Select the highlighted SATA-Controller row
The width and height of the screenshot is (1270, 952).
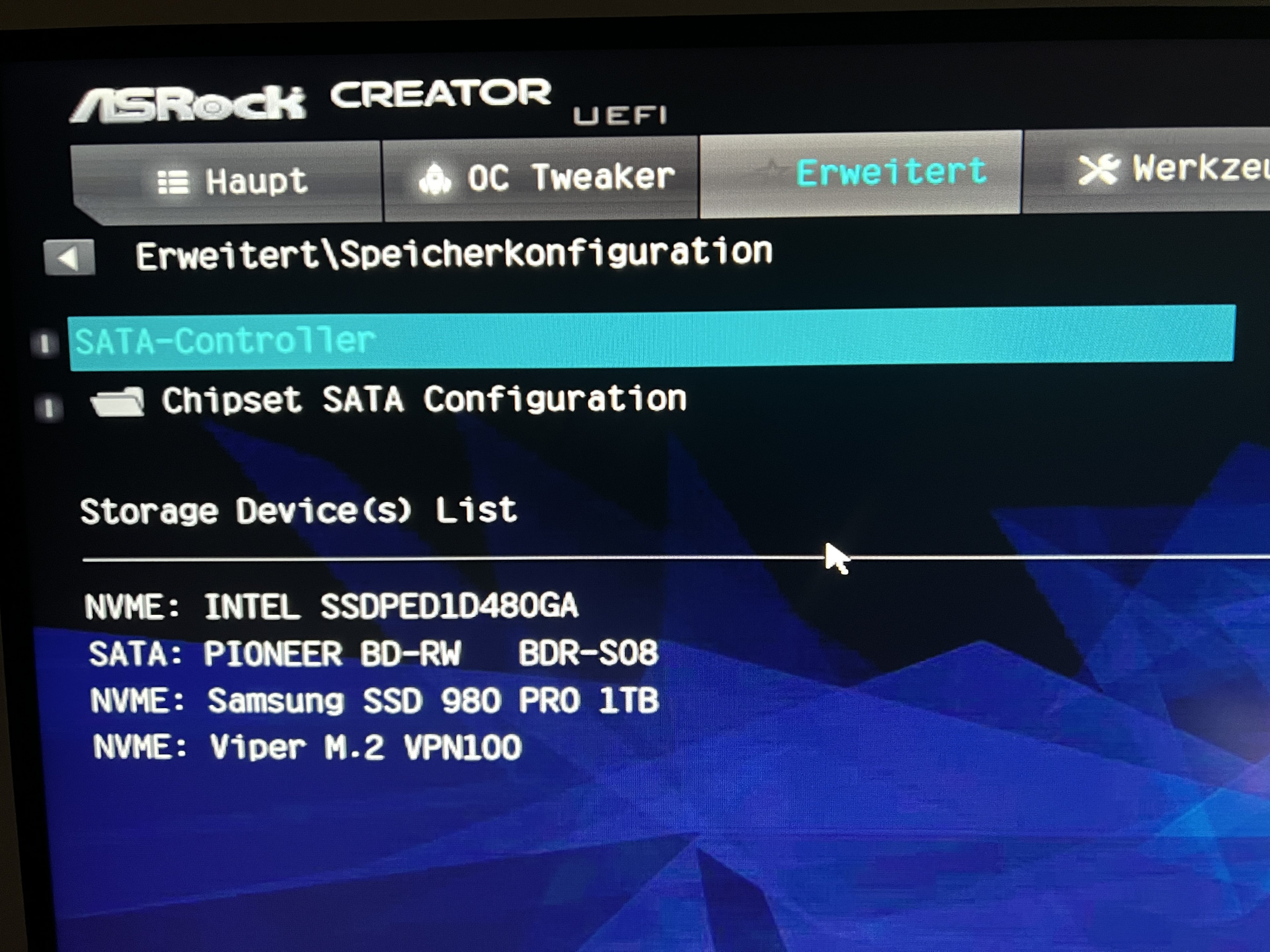click(652, 337)
